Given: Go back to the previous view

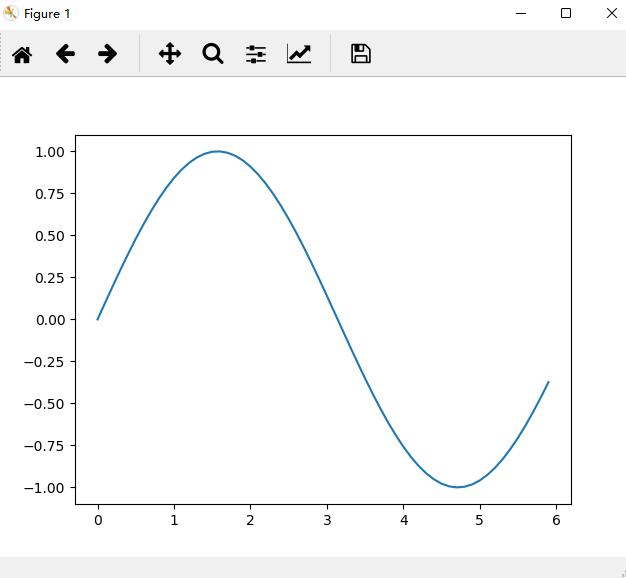Looking at the screenshot, I should (x=65, y=54).
